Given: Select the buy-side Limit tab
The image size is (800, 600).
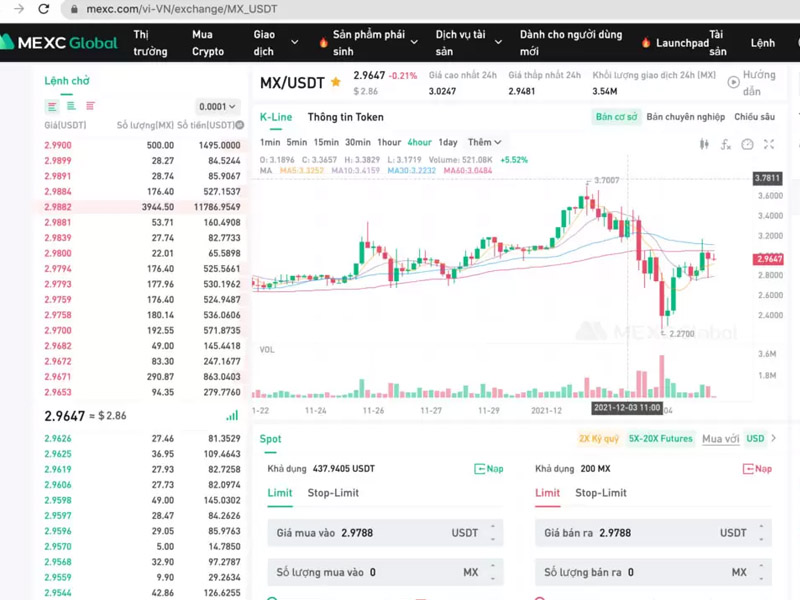Looking at the screenshot, I should coord(280,493).
